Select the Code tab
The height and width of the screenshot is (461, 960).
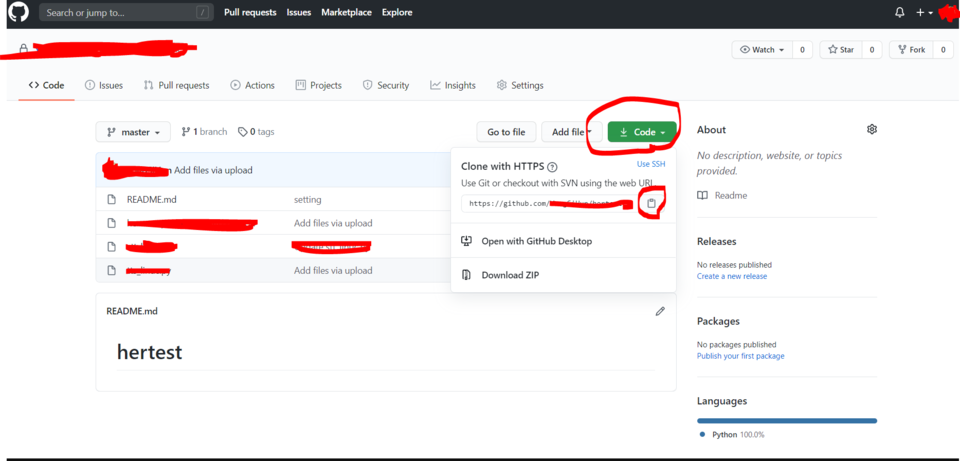47,85
